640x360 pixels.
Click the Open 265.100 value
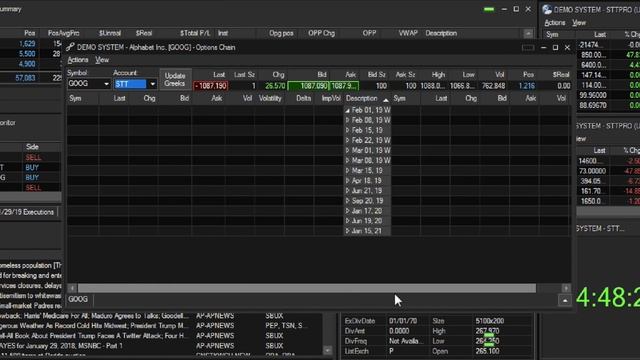[x=487, y=351]
